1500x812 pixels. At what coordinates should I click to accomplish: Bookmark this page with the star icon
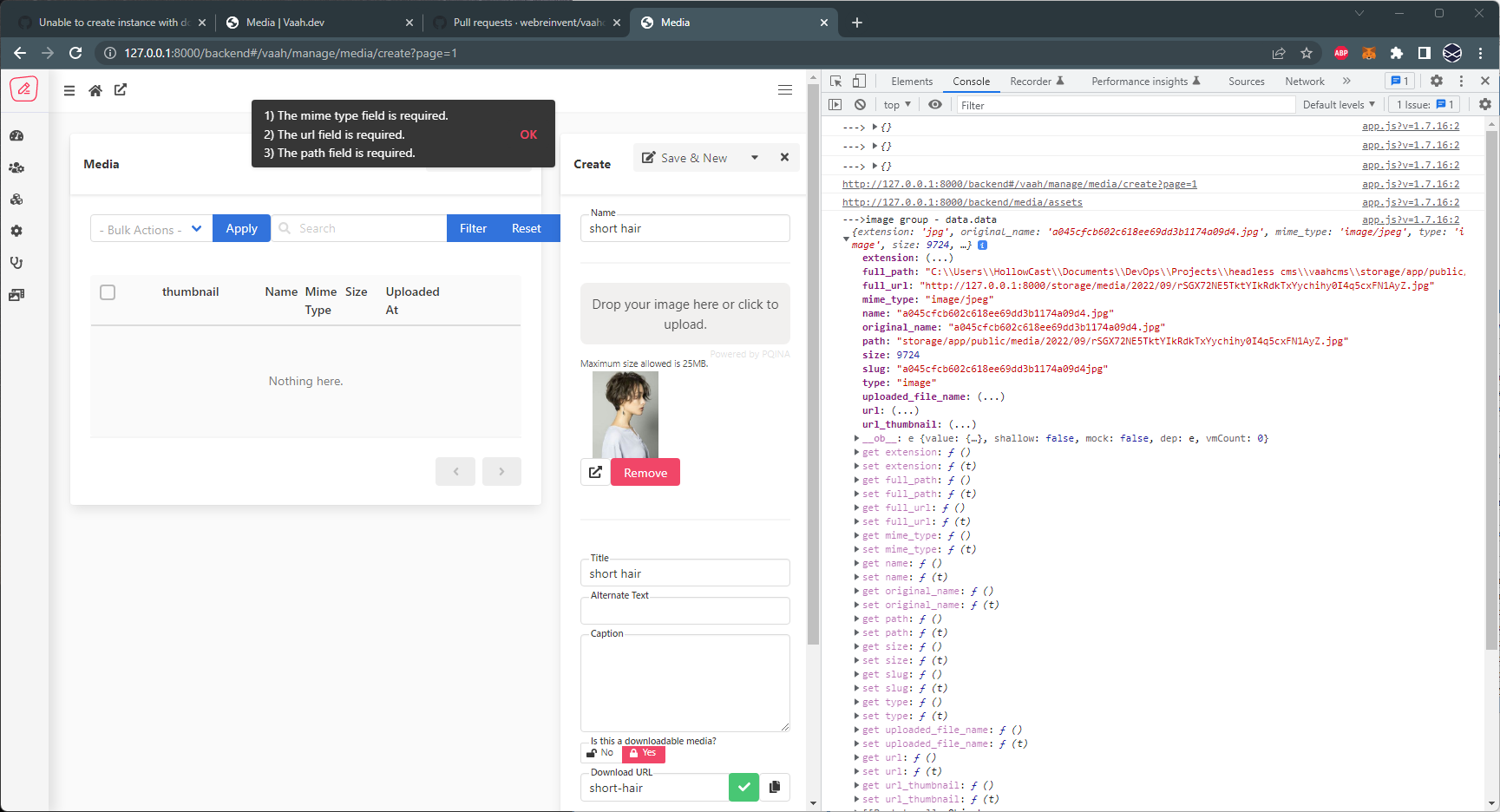1307,53
